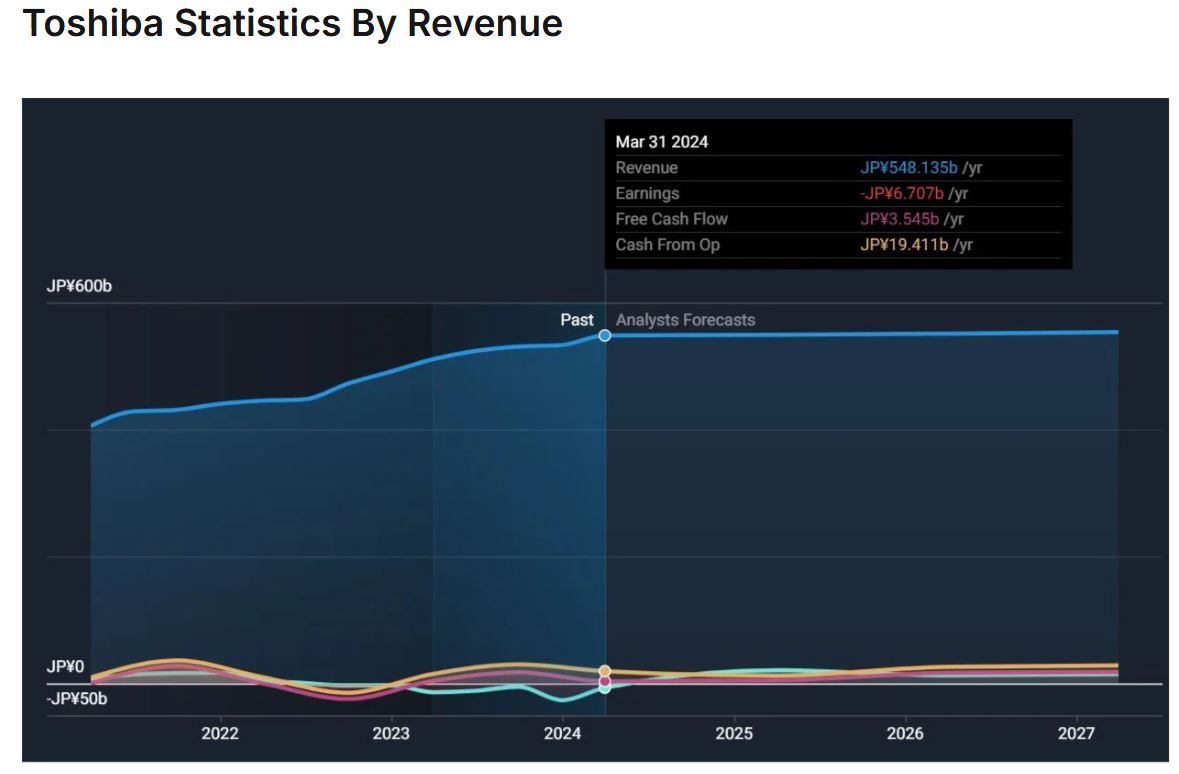Select the blue Revenue data point marker
The width and height of the screenshot is (1179, 774).
tap(604, 335)
